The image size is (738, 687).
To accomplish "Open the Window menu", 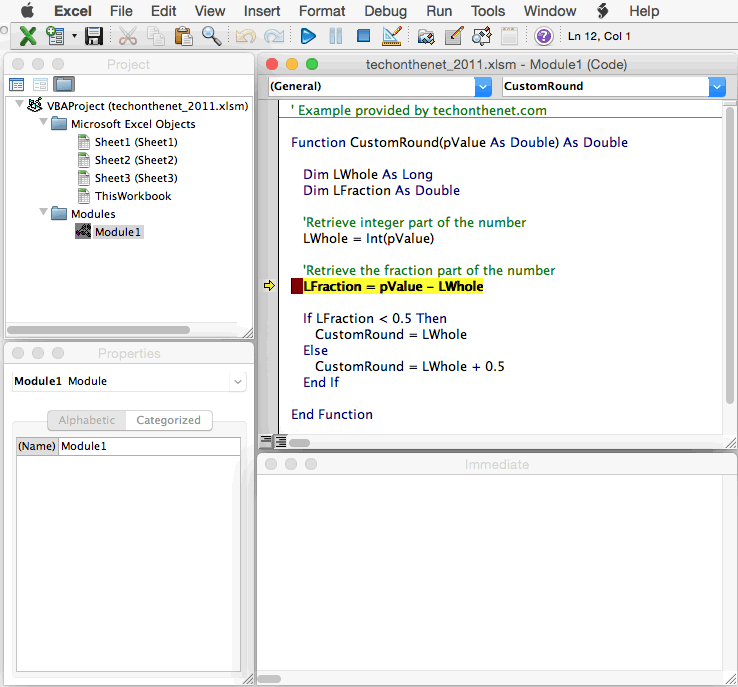I will pos(550,11).
